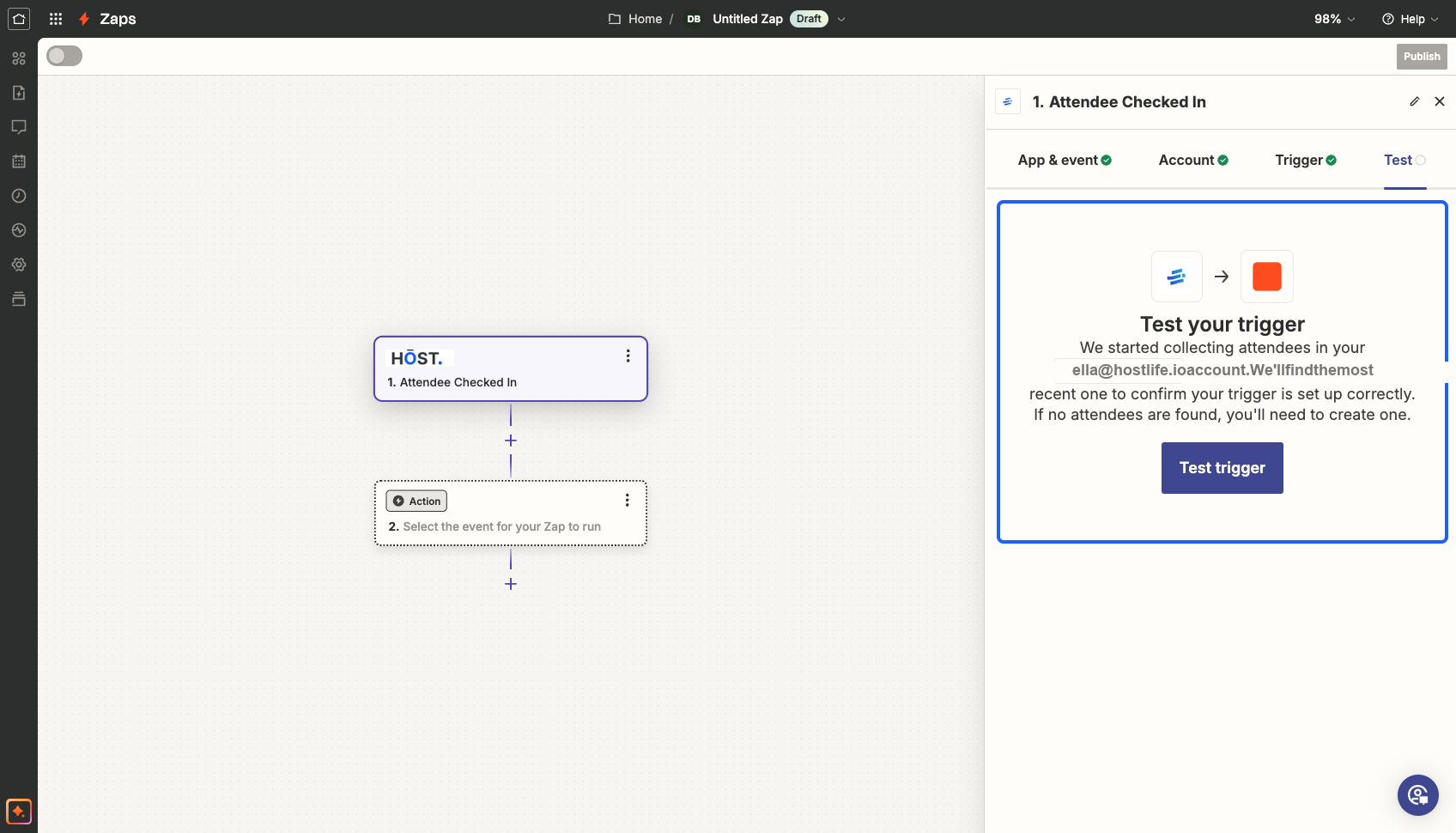Add step between trigger and action
Viewport: 1456px width, 833px height.
(511, 441)
